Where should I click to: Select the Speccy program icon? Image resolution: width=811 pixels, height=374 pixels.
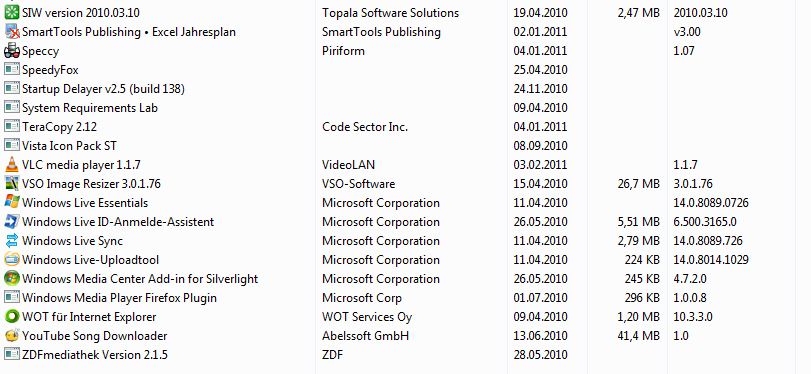coord(11,51)
